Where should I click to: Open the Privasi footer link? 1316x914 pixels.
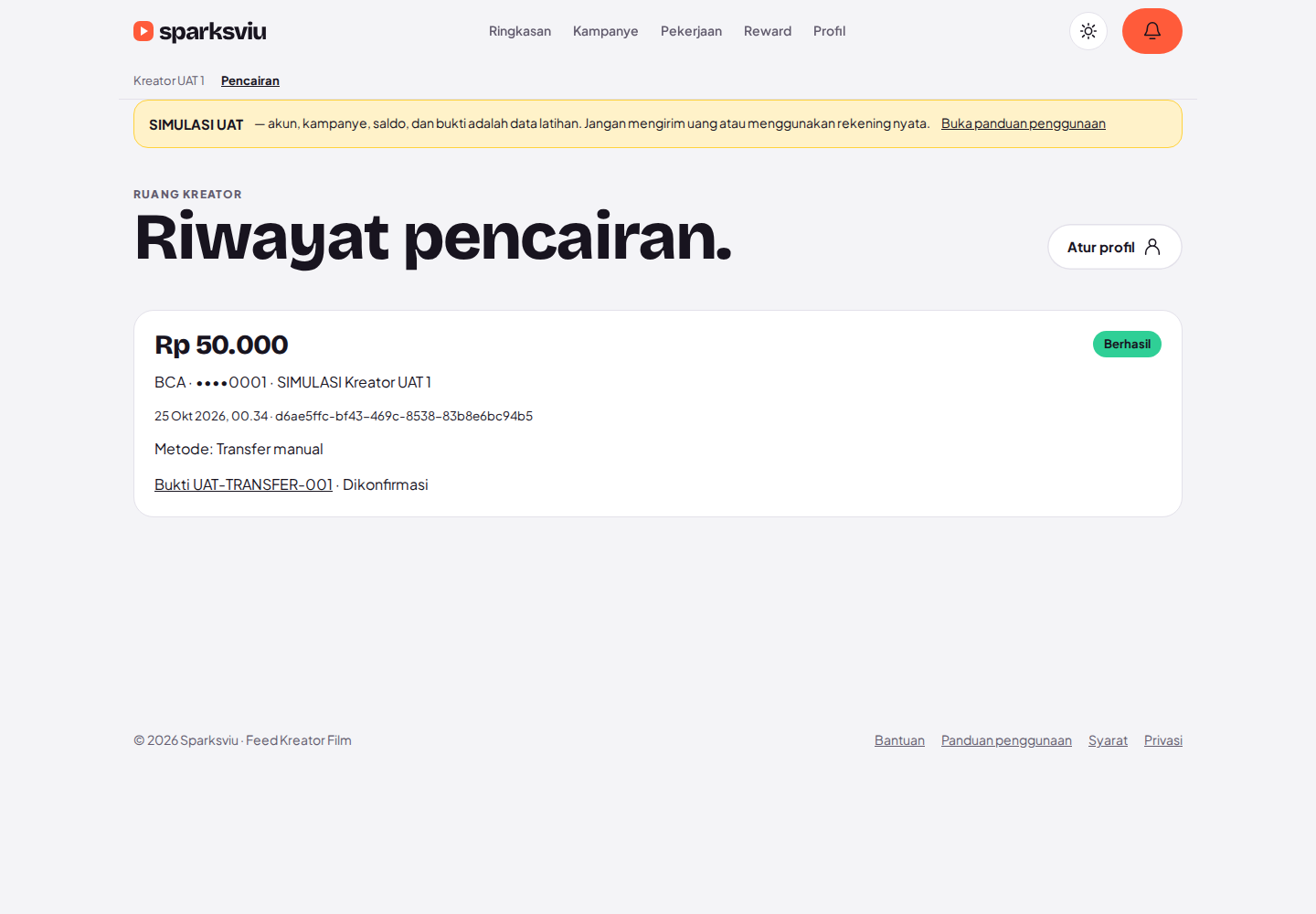click(1163, 740)
